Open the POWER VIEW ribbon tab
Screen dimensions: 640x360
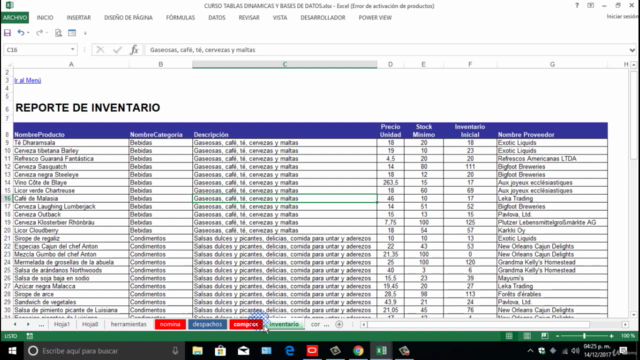coord(375,18)
